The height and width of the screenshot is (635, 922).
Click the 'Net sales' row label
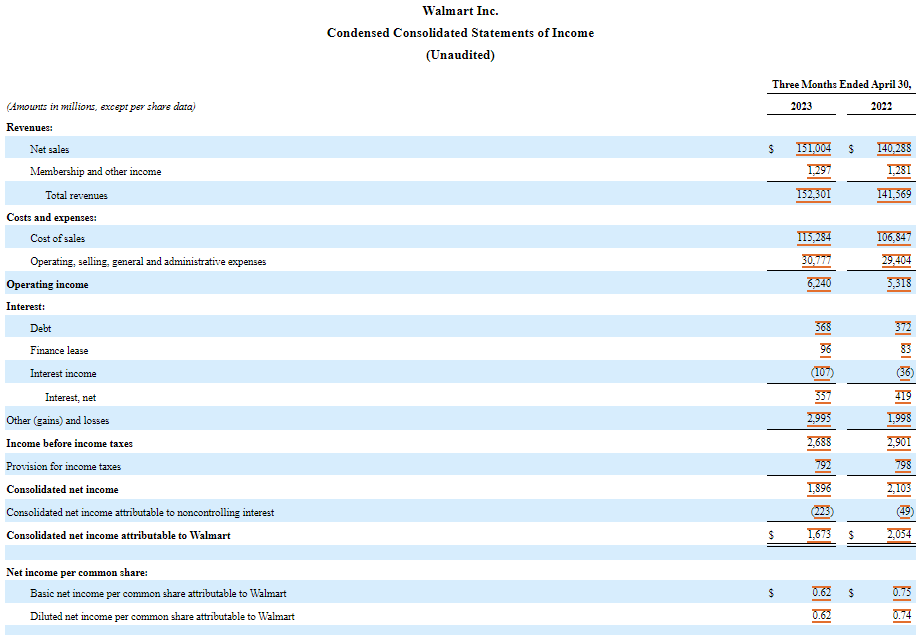tap(49, 149)
